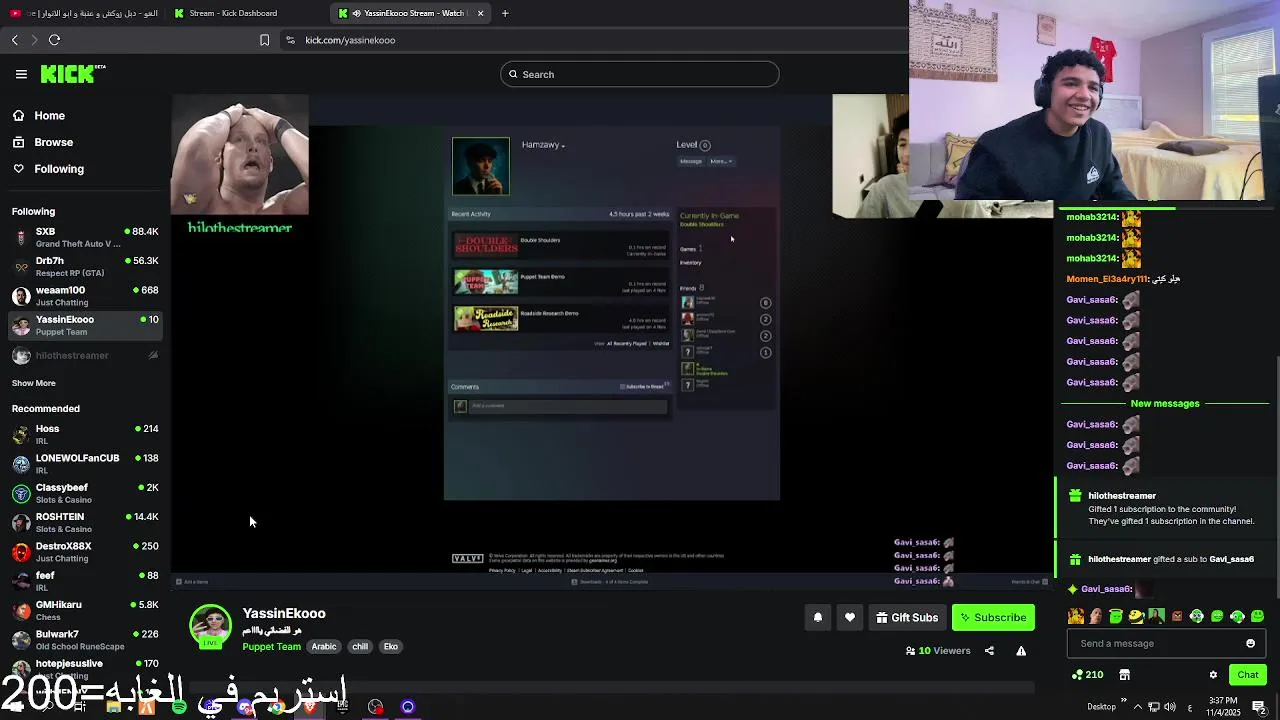Click the green Subscribe button

coord(993,617)
